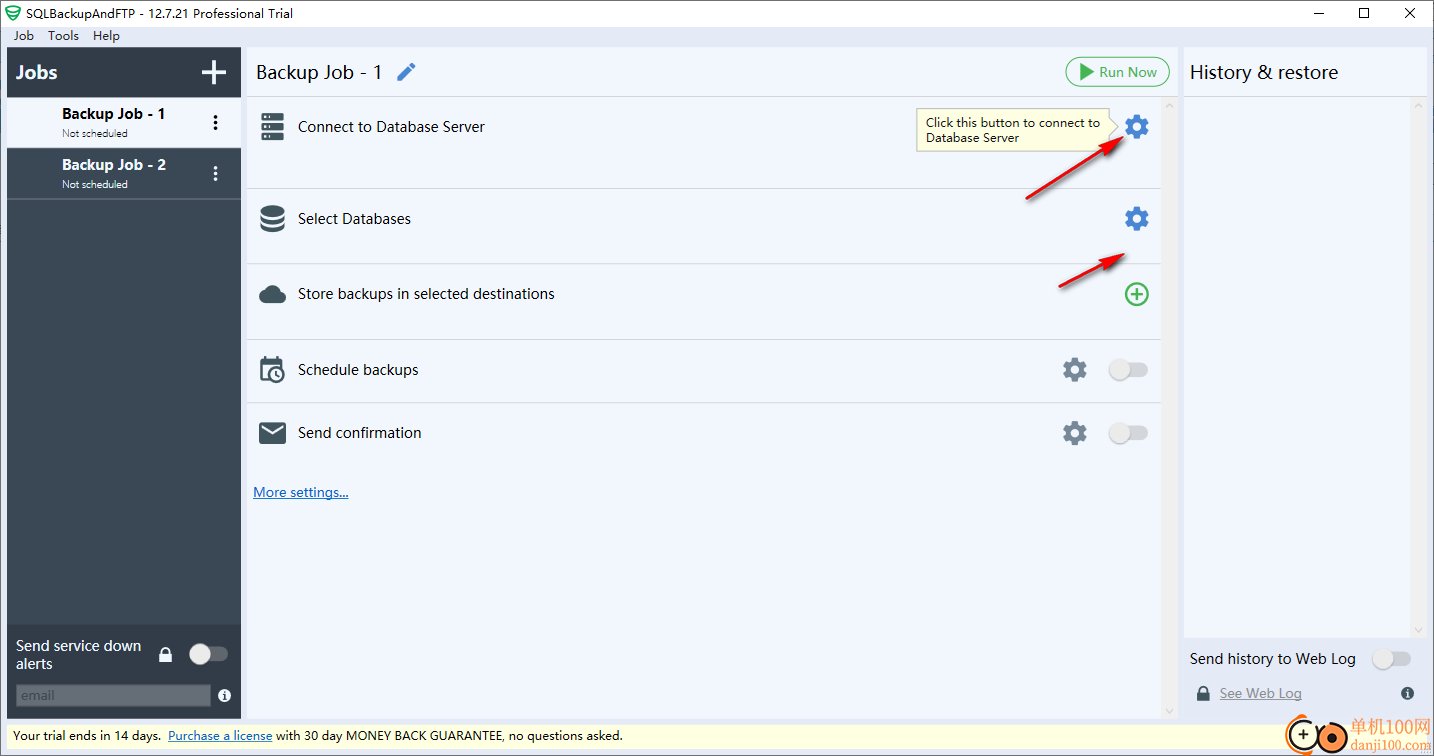The image size is (1434, 756).
Task: Maximize the SQLBackupAndFTP window
Action: 1364,14
